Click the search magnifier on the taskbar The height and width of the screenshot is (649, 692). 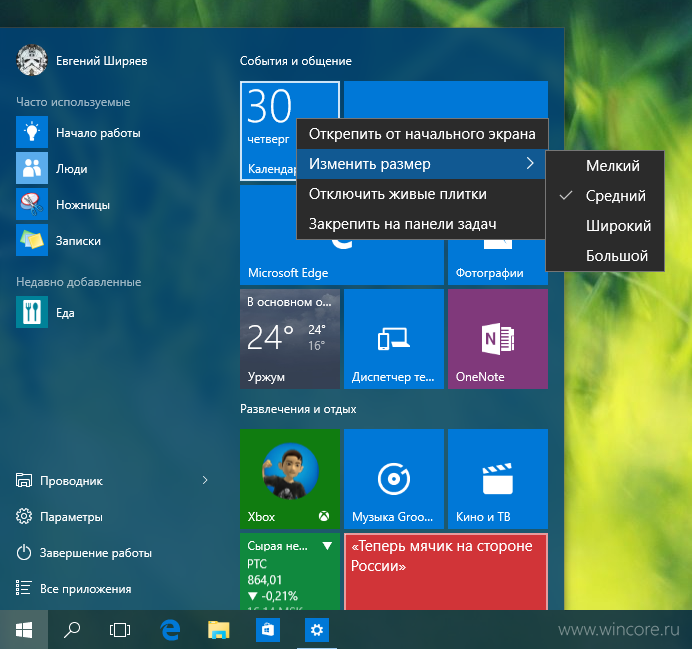coord(72,630)
